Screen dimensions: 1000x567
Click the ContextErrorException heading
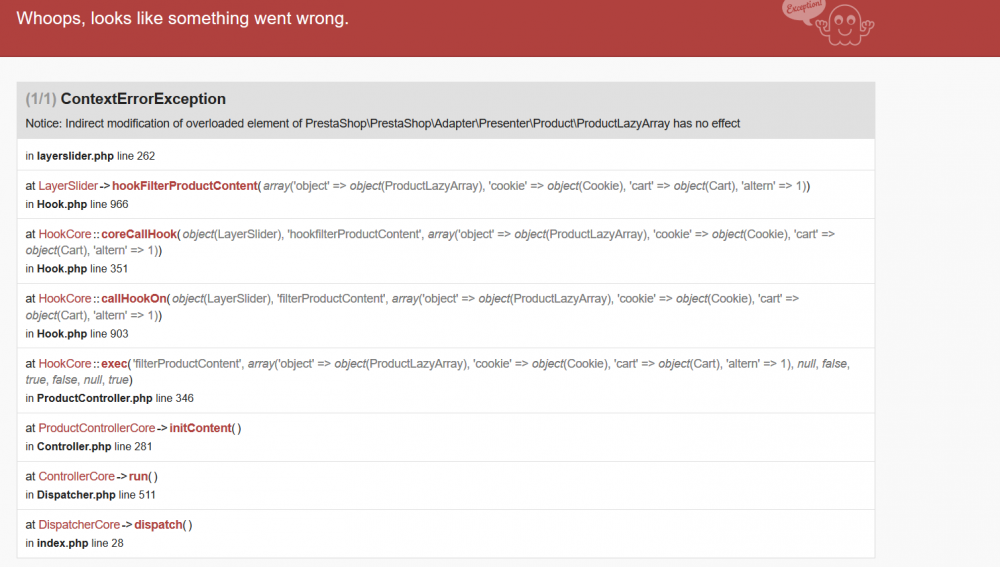click(x=143, y=99)
